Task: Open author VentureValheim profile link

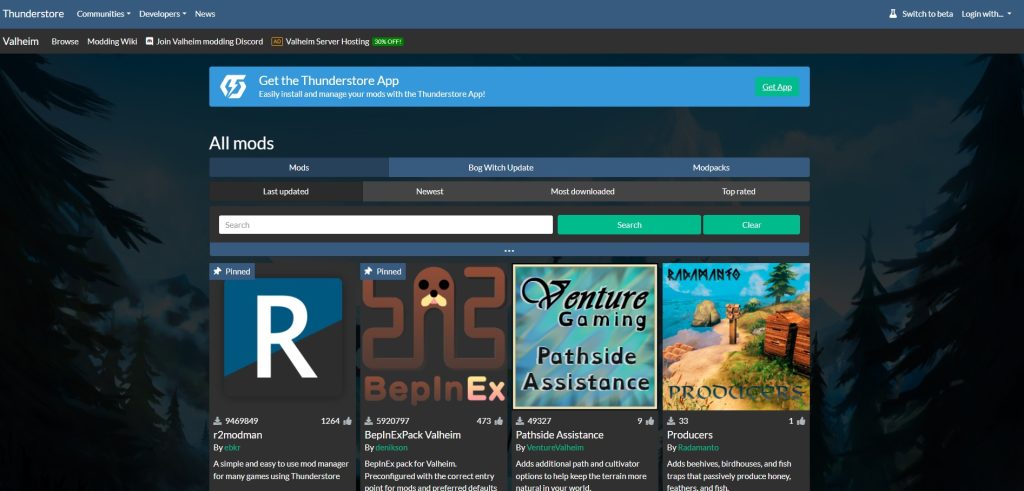Action: 555,448
